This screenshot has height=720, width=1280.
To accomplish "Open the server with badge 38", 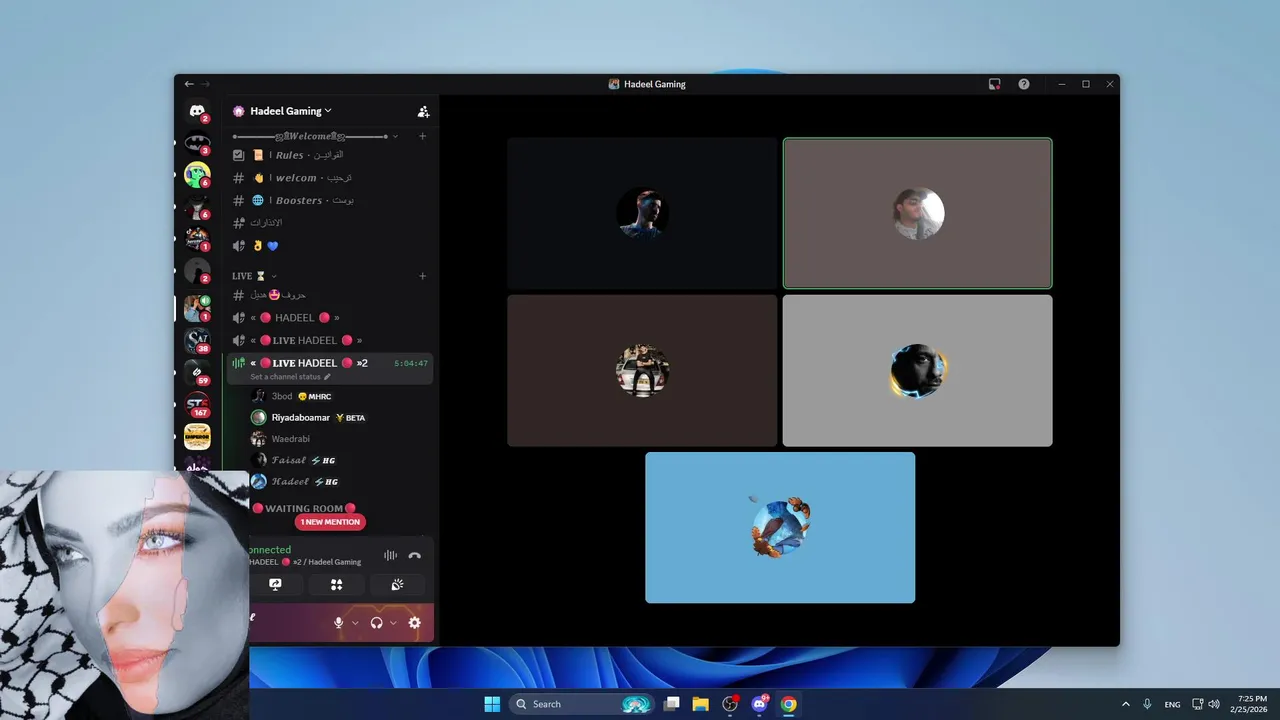I will [197, 340].
